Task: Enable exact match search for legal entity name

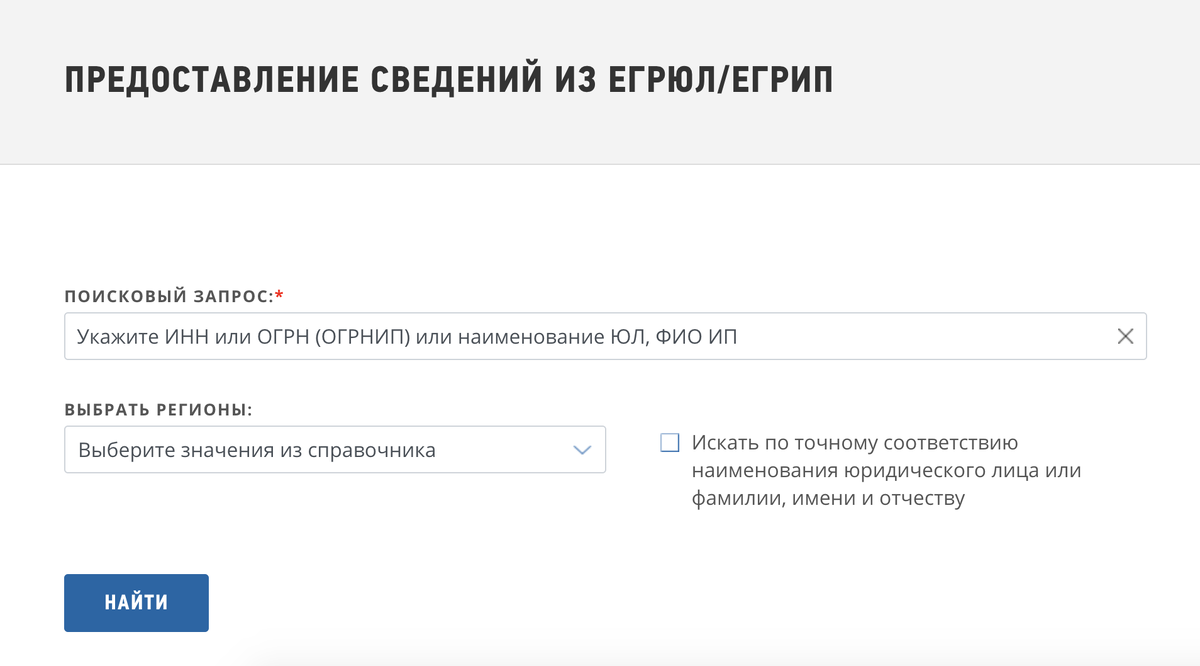Action: click(x=669, y=442)
